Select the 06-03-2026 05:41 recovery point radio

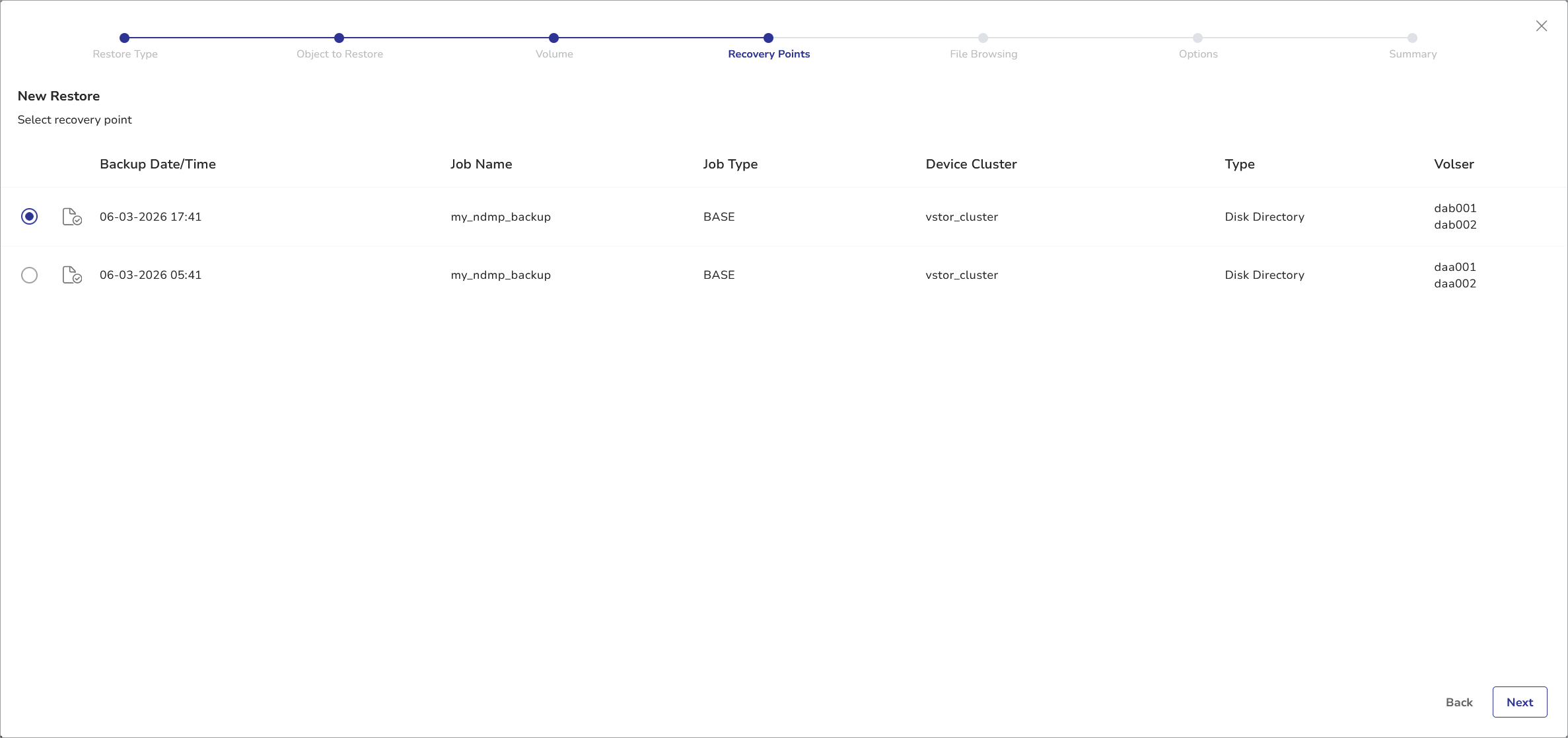coord(29,275)
